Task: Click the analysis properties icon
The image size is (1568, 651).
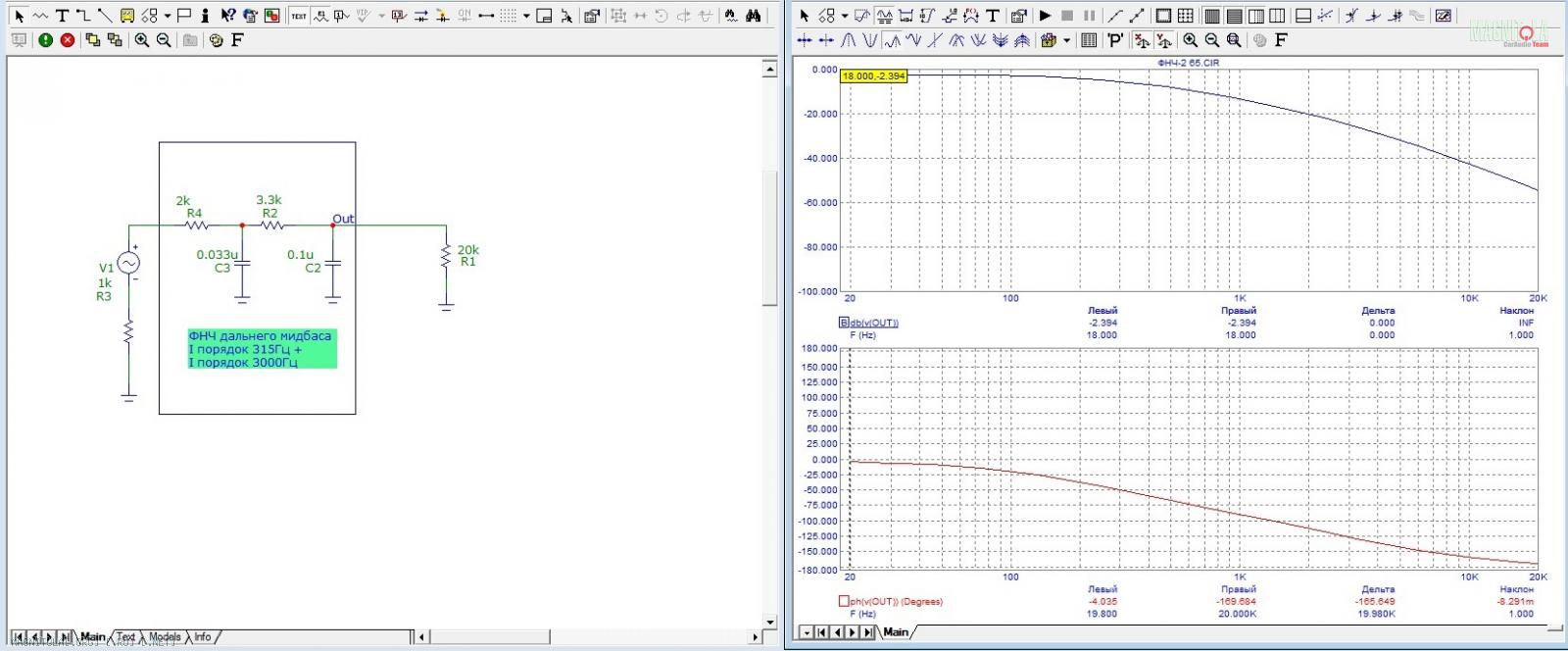Action: pos(1018,16)
